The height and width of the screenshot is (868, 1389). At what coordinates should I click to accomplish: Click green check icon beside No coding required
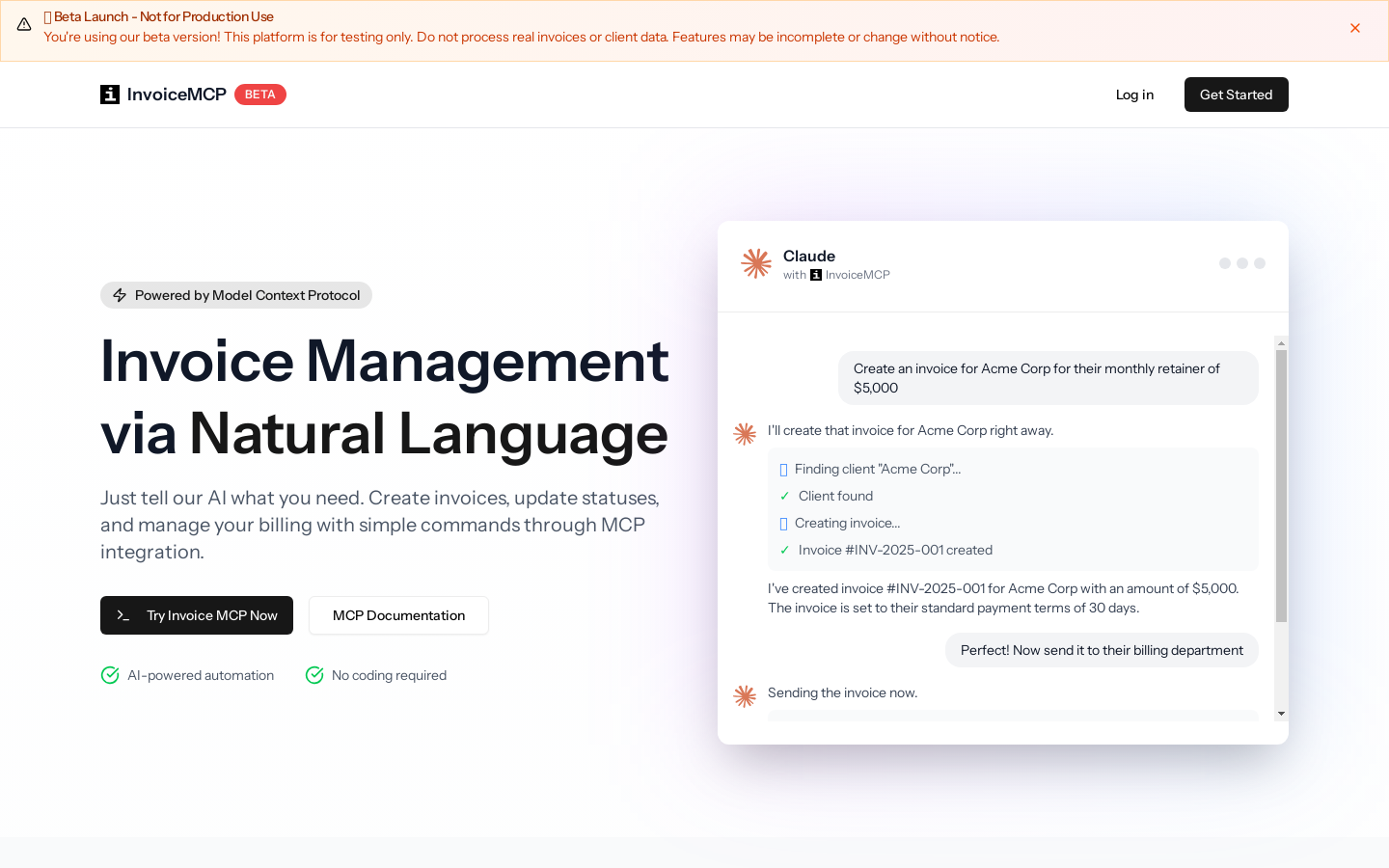point(314,675)
